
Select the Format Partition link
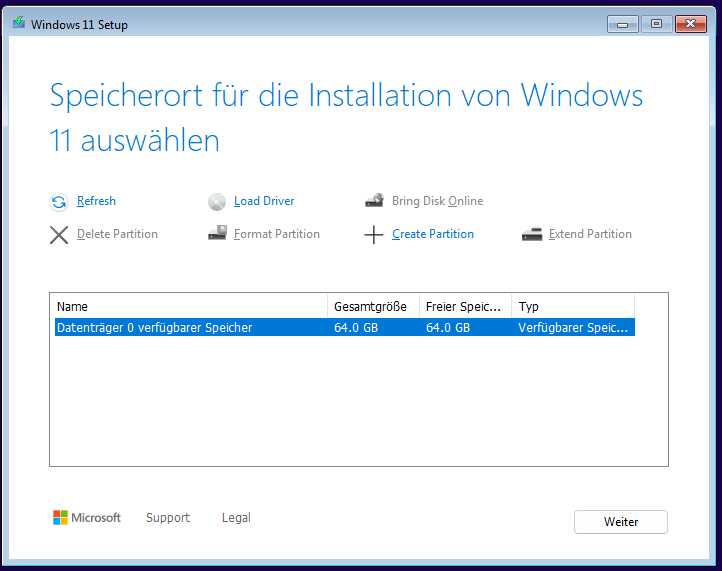click(277, 234)
